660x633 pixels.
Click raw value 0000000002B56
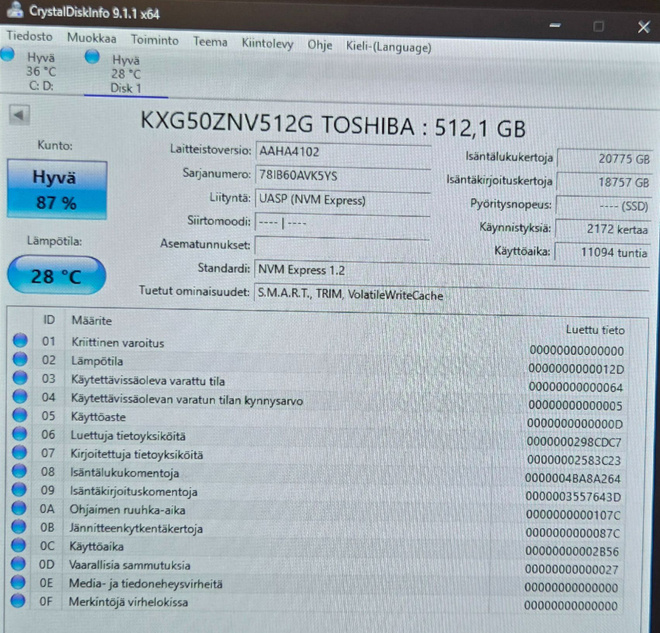[572, 551]
